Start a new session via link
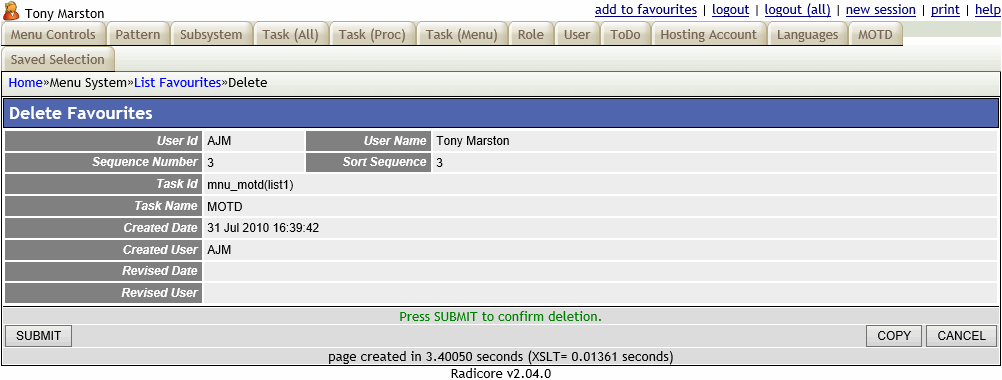Image resolution: width=1002 pixels, height=380 pixels. click(x=881, y=10)
